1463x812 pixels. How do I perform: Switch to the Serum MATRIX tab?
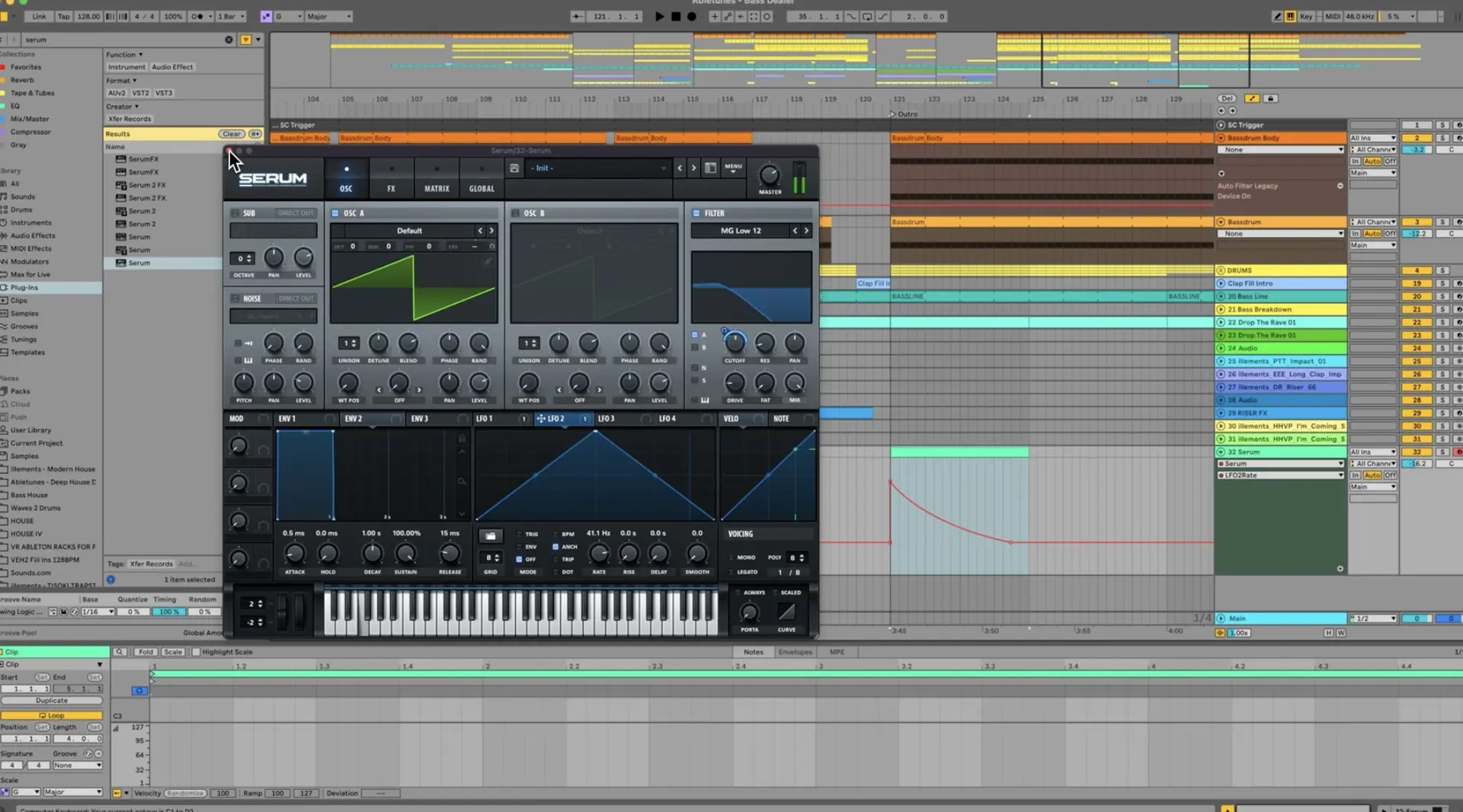[x=437, y=178]
